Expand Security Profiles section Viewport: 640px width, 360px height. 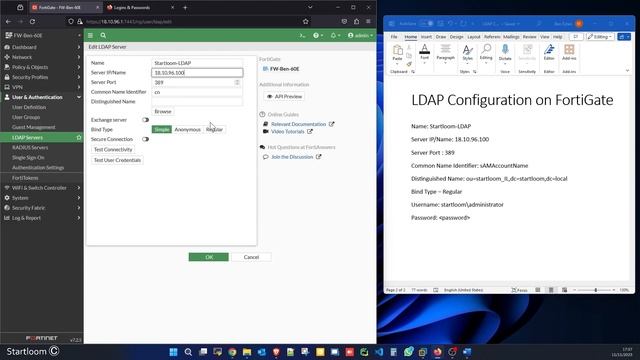42,77
